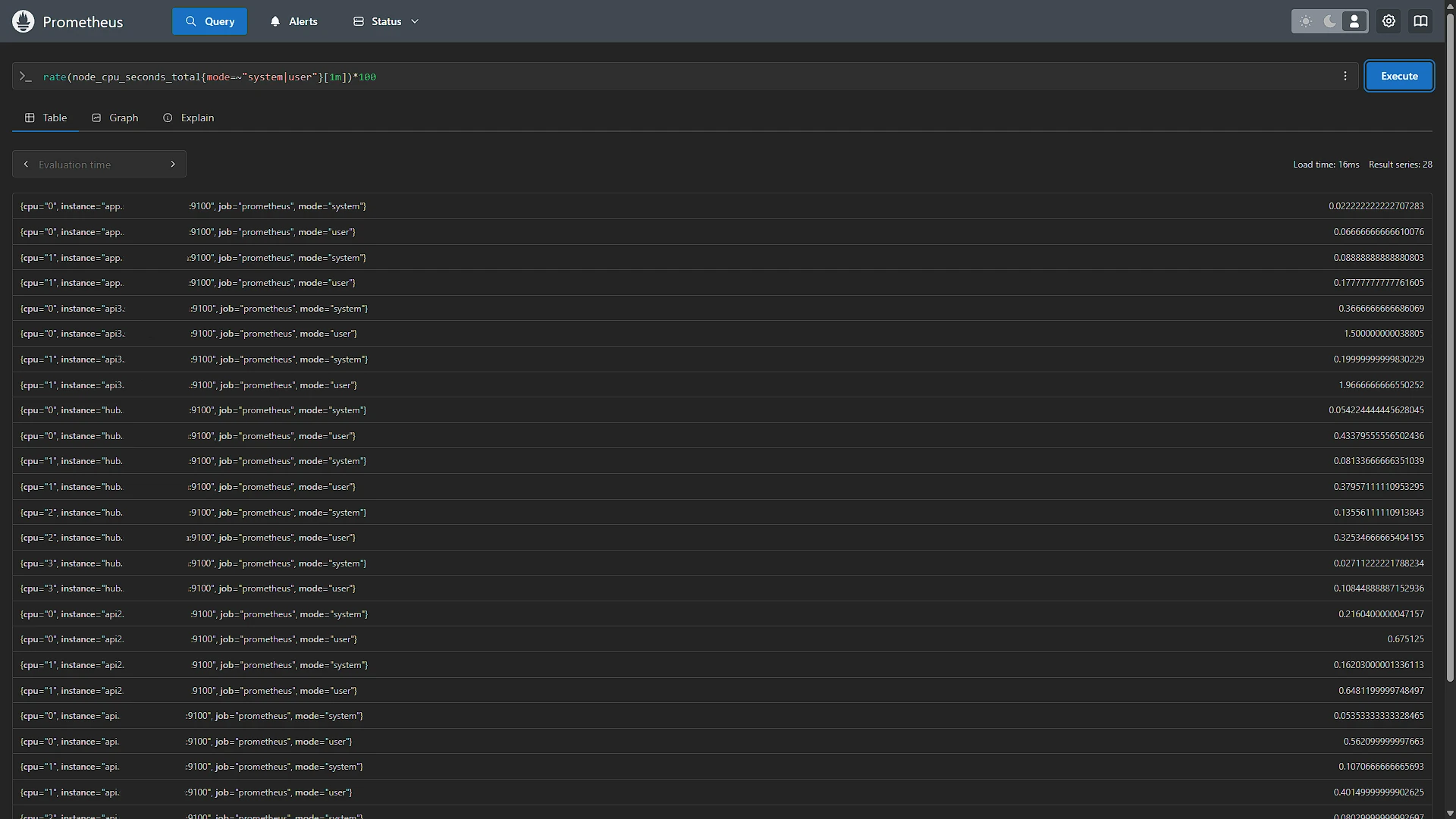
Task: Step evaluation time backward chevron
Action: [26, 164]
